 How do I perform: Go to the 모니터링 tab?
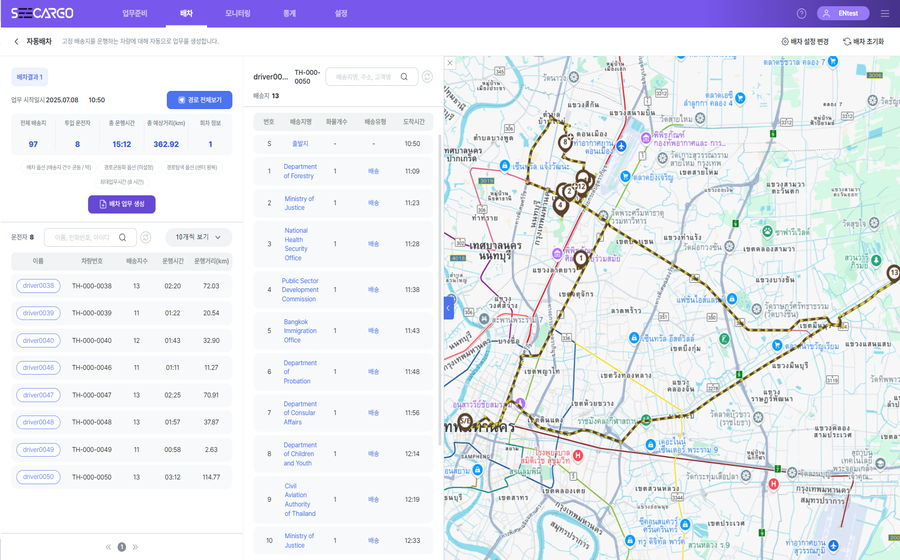pyautogui.click(x=238, y=13)
